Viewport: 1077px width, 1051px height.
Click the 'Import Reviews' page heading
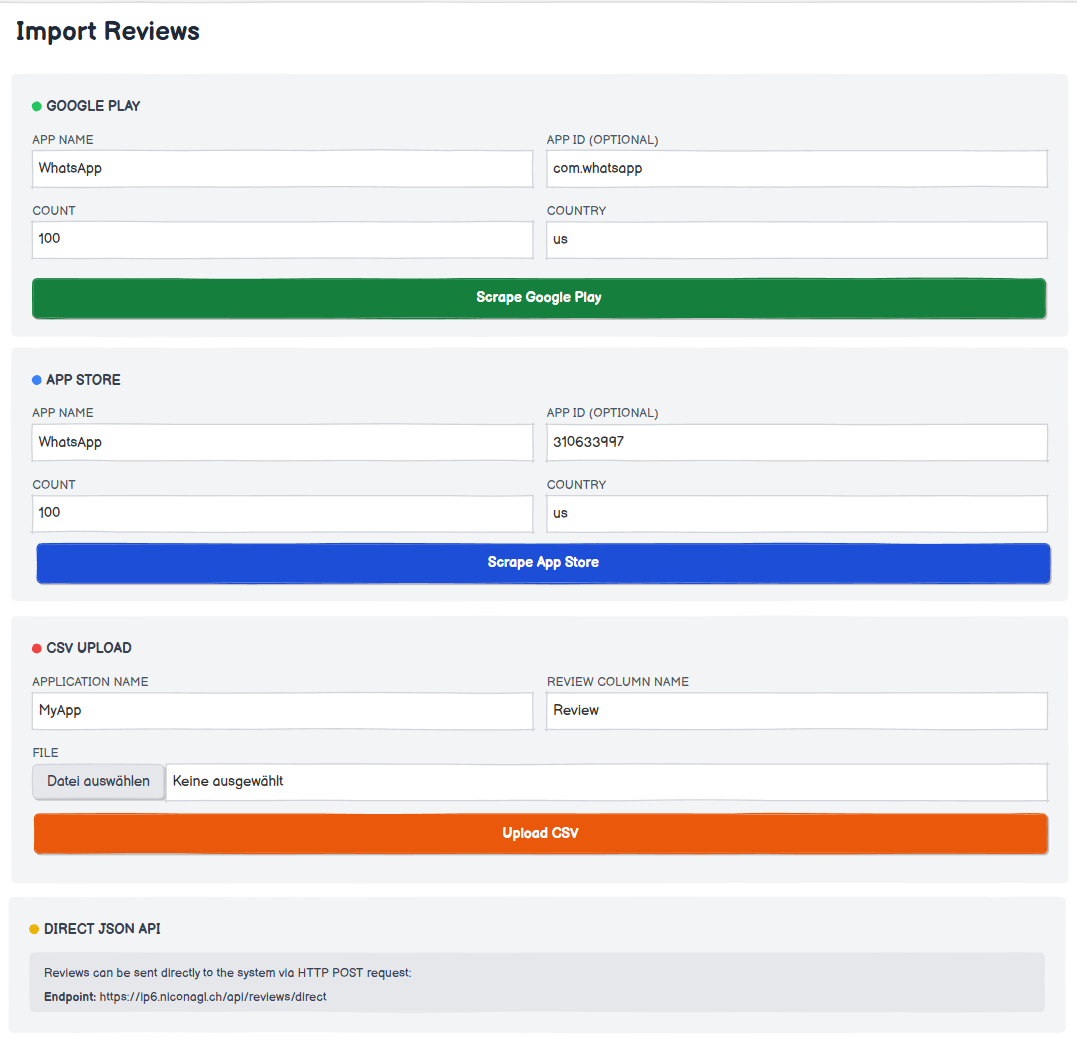(108, 32)
